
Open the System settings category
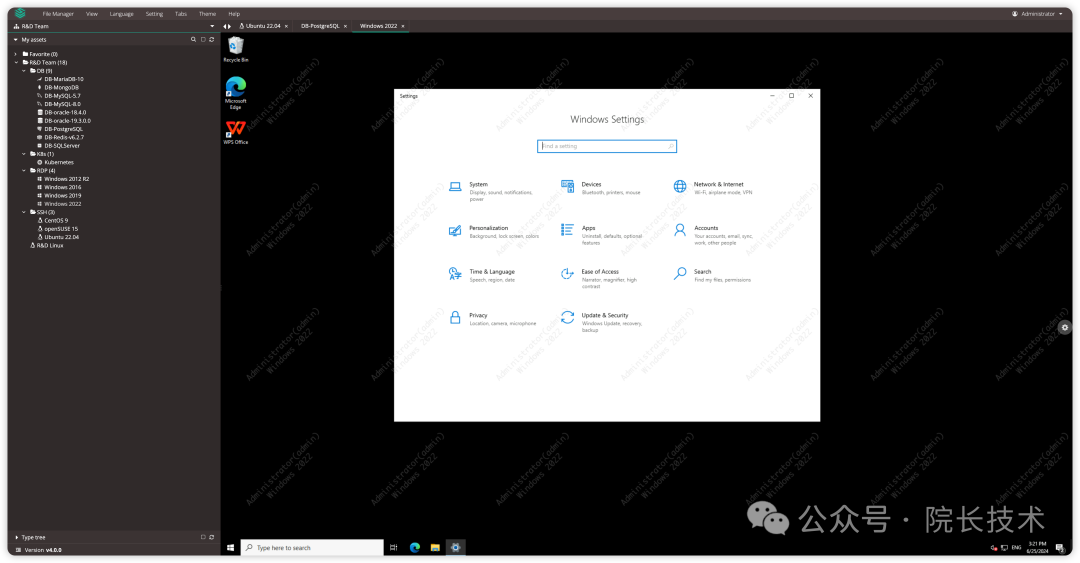click(x=492, y=191)
